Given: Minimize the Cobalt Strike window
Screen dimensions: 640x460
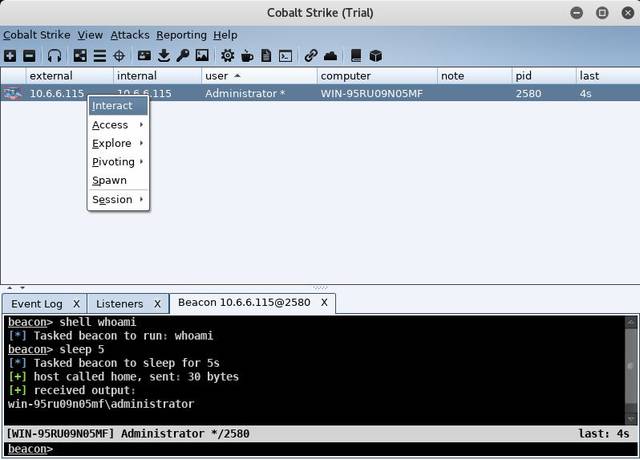Looking at the screenshot, I should pyautogui.click(x=576, y=13).
